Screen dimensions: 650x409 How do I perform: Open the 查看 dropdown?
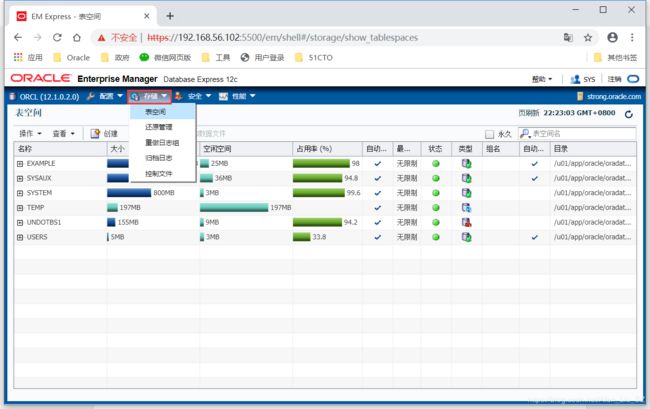[63, 133]
